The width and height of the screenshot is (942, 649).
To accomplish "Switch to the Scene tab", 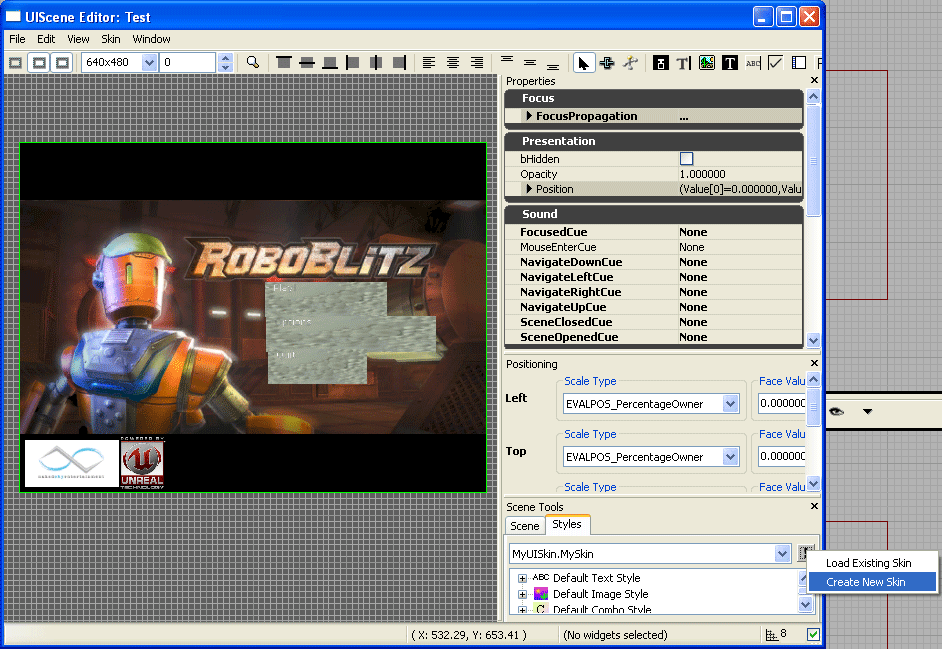I will click(524, 525).
